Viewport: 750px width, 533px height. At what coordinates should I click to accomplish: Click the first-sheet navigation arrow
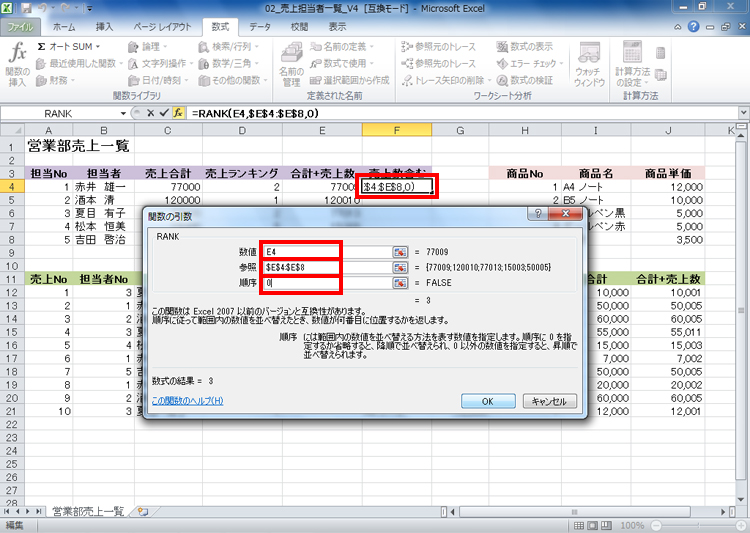[7, 511]
